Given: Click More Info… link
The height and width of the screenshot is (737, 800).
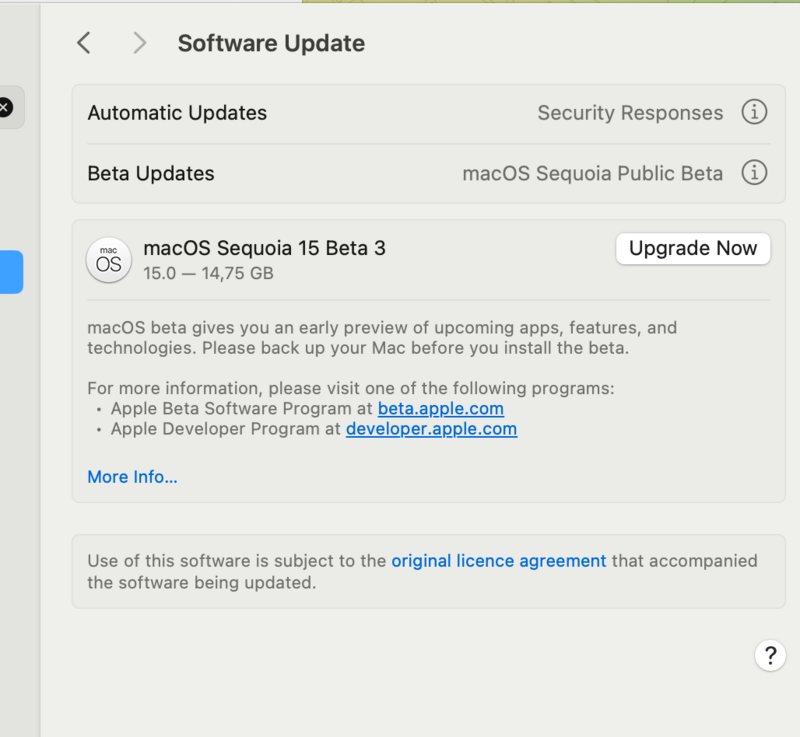Looking at the screenshot, I should (x=132, y=477).
